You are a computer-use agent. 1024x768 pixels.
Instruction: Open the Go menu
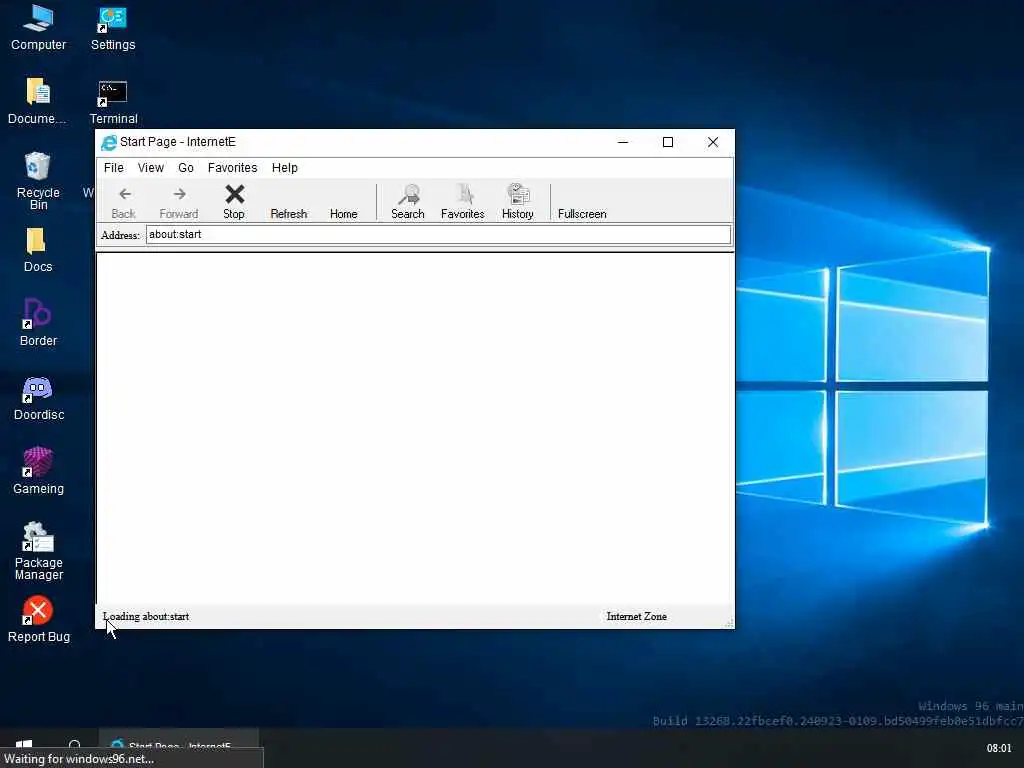point(186,168)
